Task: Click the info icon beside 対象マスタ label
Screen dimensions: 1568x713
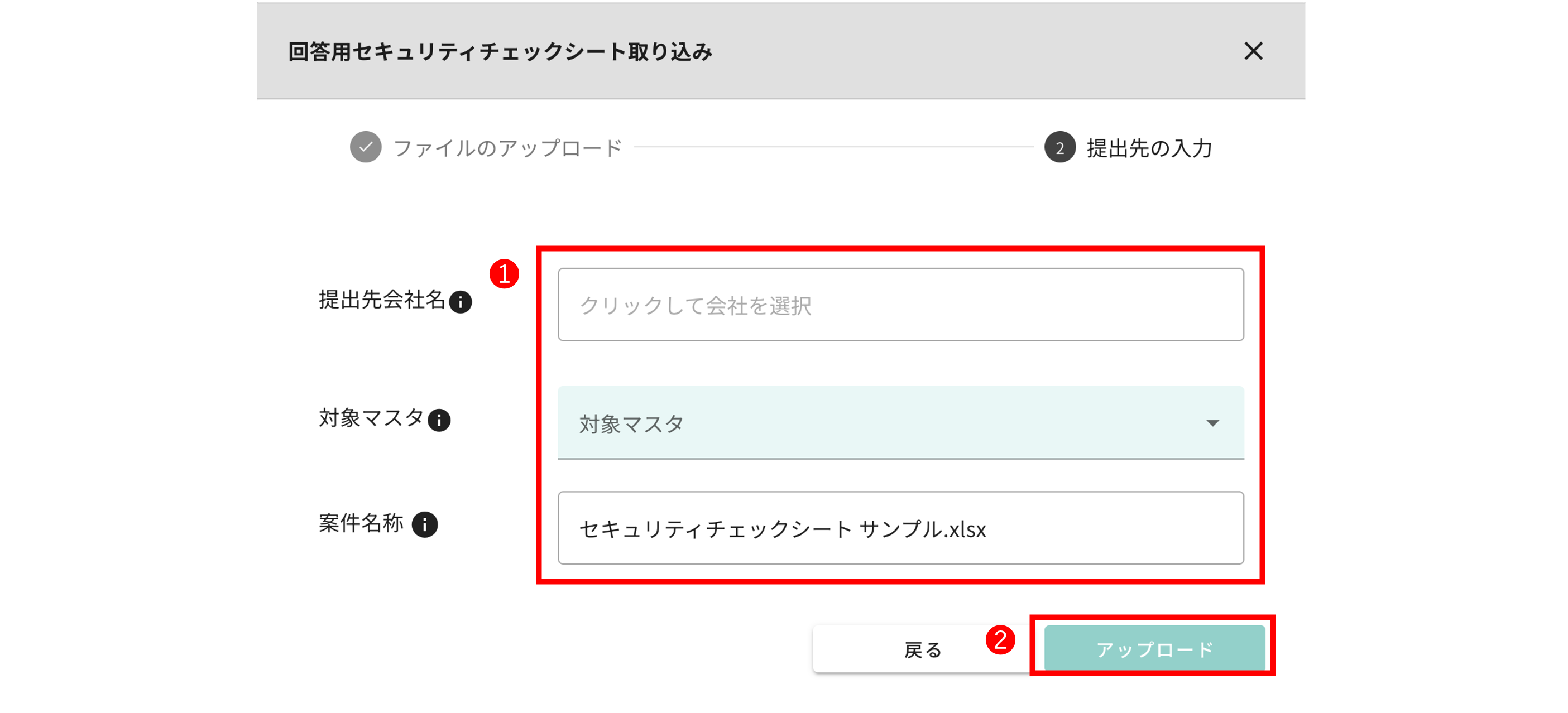Action: pyautogui.click(x=438, y=420)
